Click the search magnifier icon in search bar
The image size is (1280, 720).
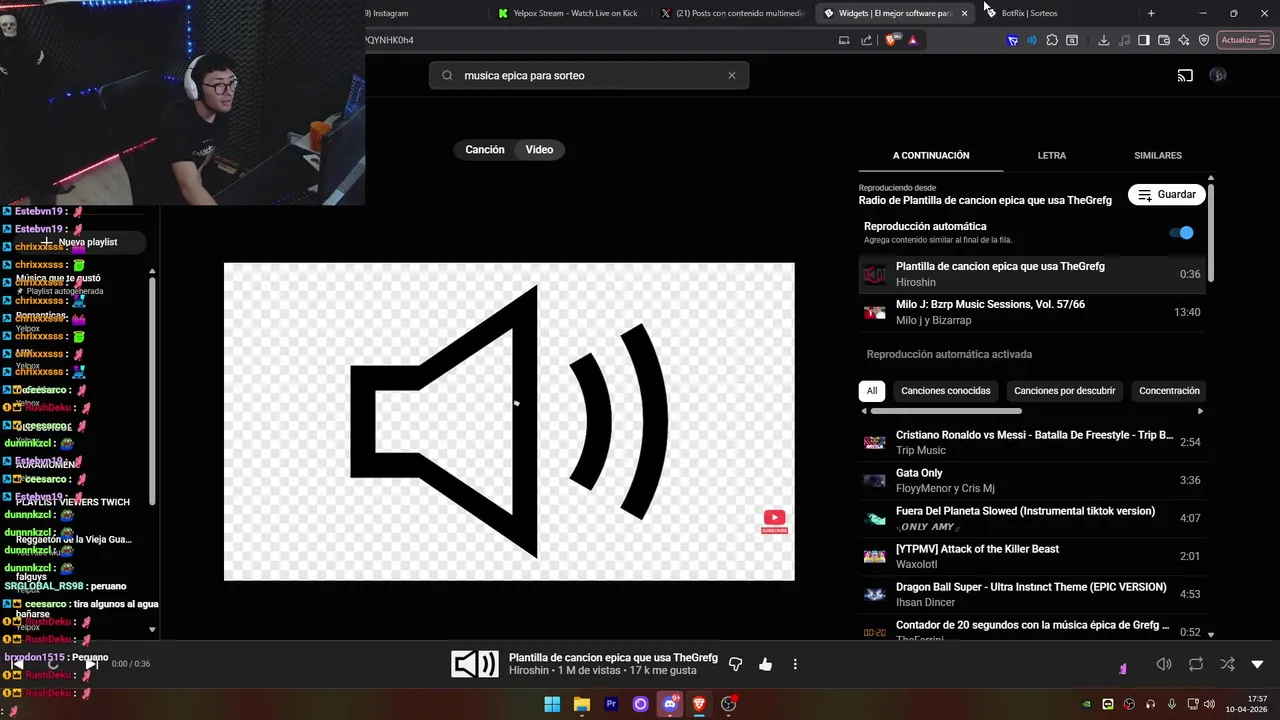click(x=447, y=75)
